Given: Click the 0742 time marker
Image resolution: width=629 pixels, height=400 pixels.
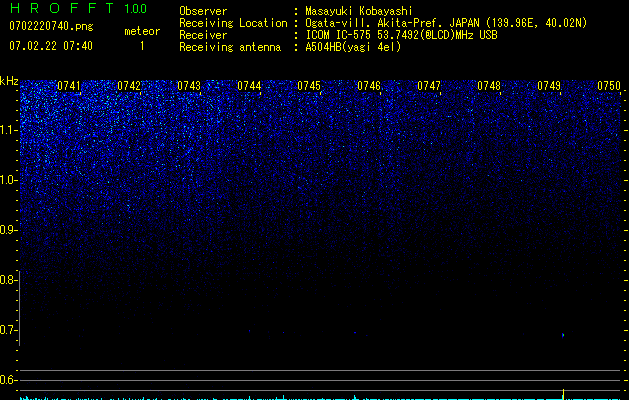Looking at the screenshot, I should 129,86.
